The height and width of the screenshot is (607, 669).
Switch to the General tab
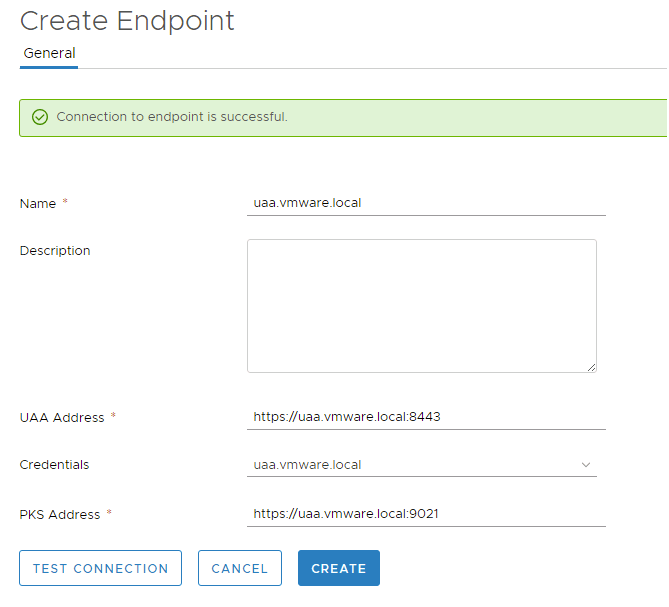point(49,53)
